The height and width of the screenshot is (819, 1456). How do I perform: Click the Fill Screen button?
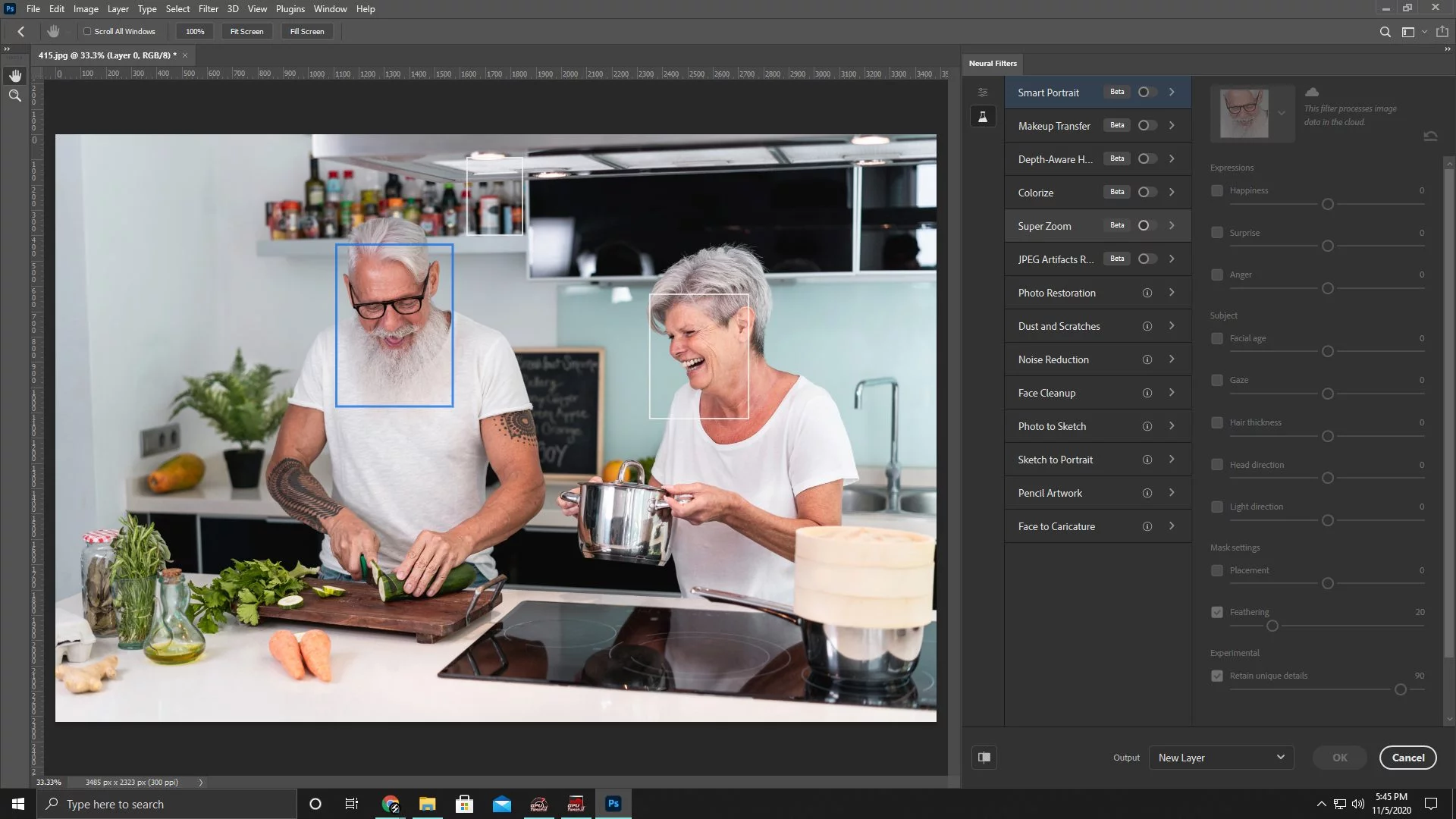(307, 32)
